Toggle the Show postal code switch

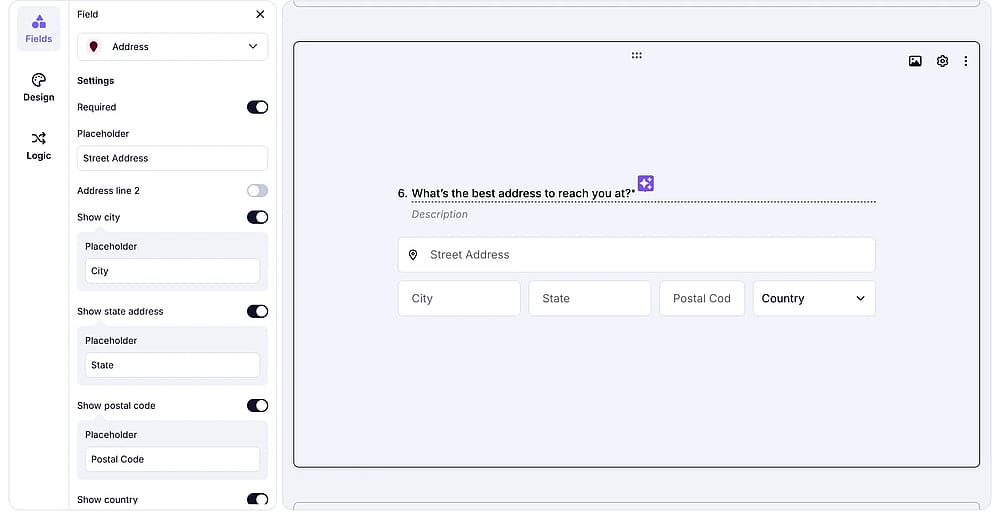click(258, 406)
